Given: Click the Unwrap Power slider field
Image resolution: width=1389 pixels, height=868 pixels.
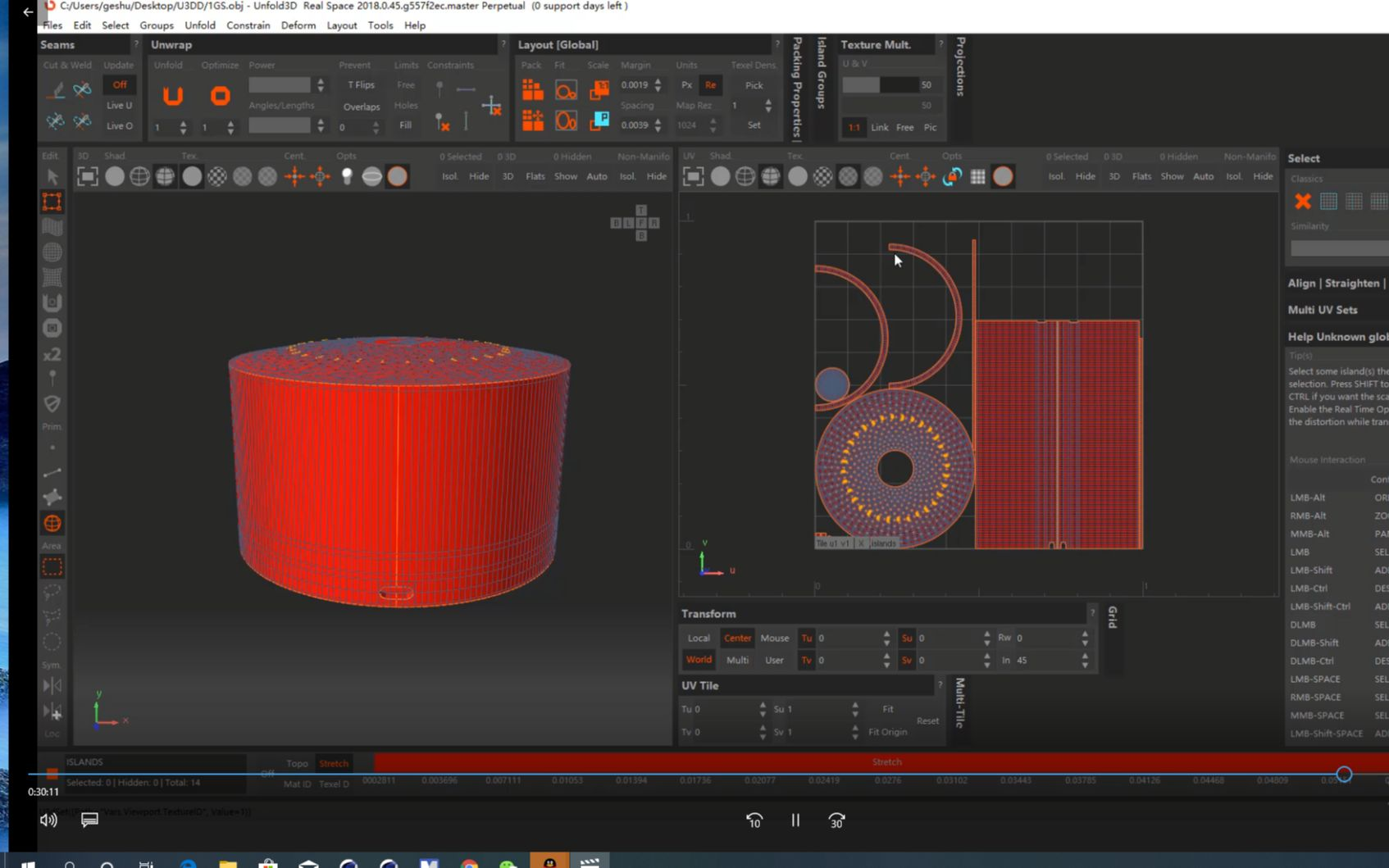Looking at the screenshot, I should [x=280, y=84].
